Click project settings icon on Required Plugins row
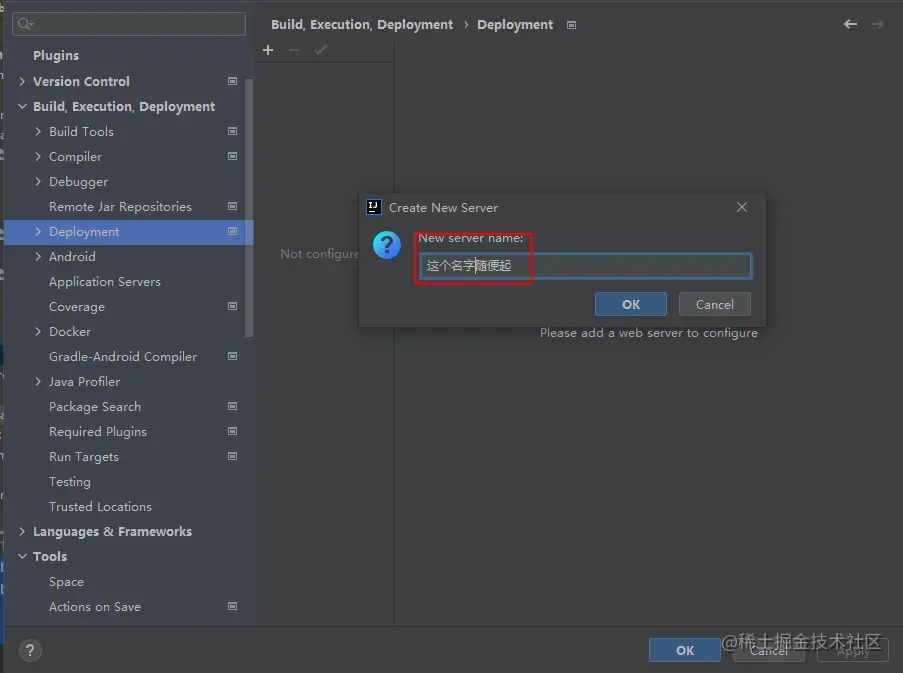The height and width of the screenshot is (673, 903). click(x=233, y=431)
